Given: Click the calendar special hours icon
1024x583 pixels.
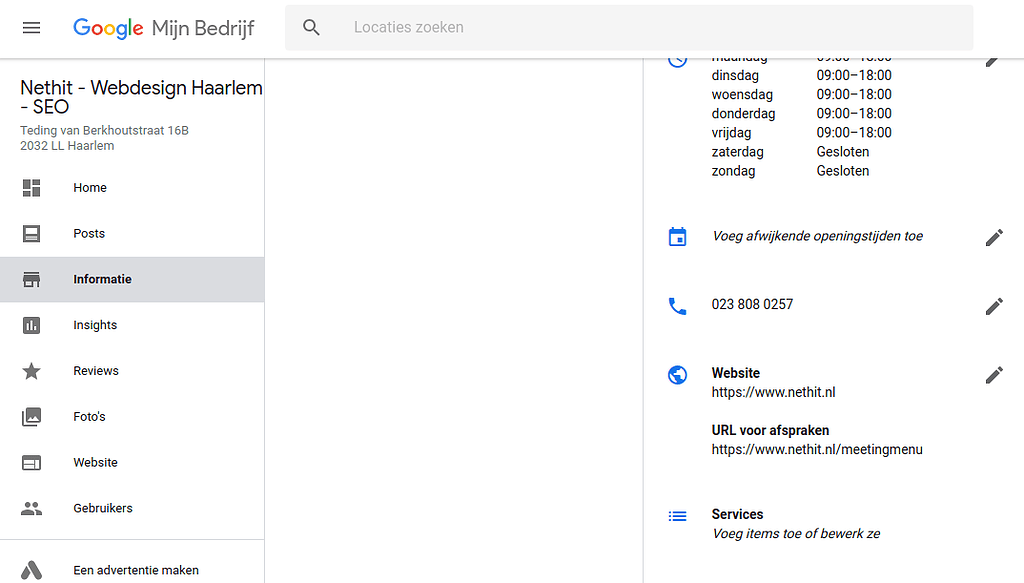Looking at the screenshot, I should (x=677, y=236).
